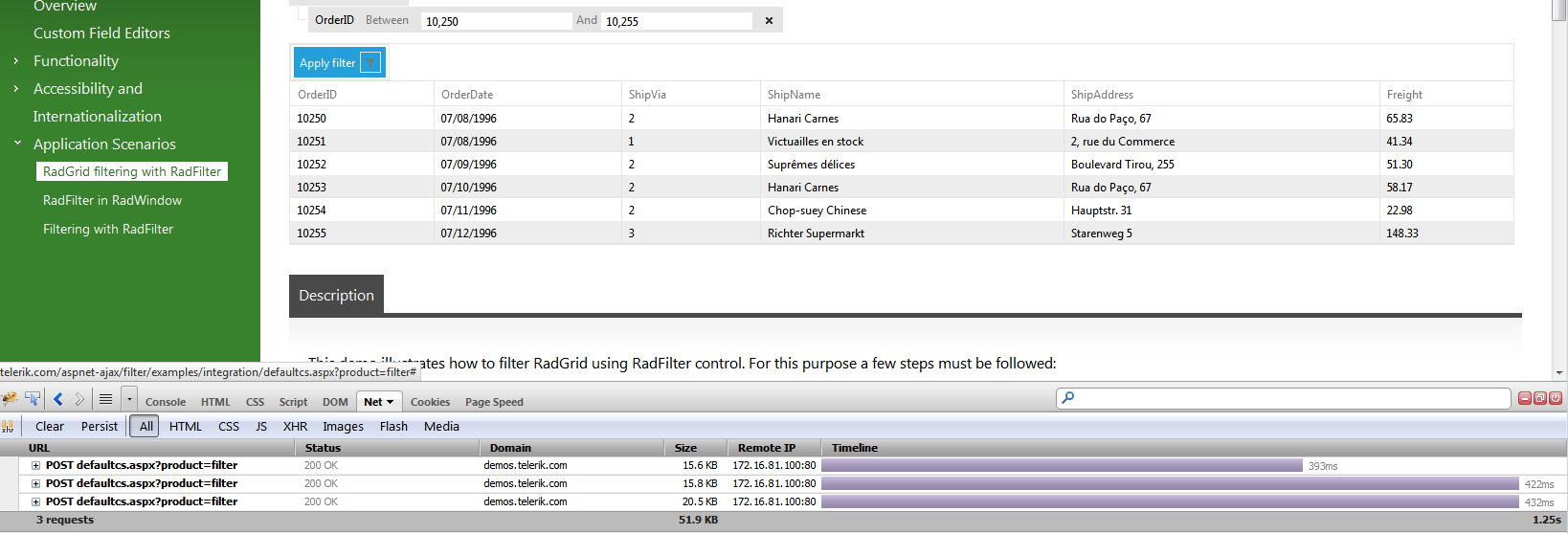Toggle the Persist option in Net panel

pos(100,427)
